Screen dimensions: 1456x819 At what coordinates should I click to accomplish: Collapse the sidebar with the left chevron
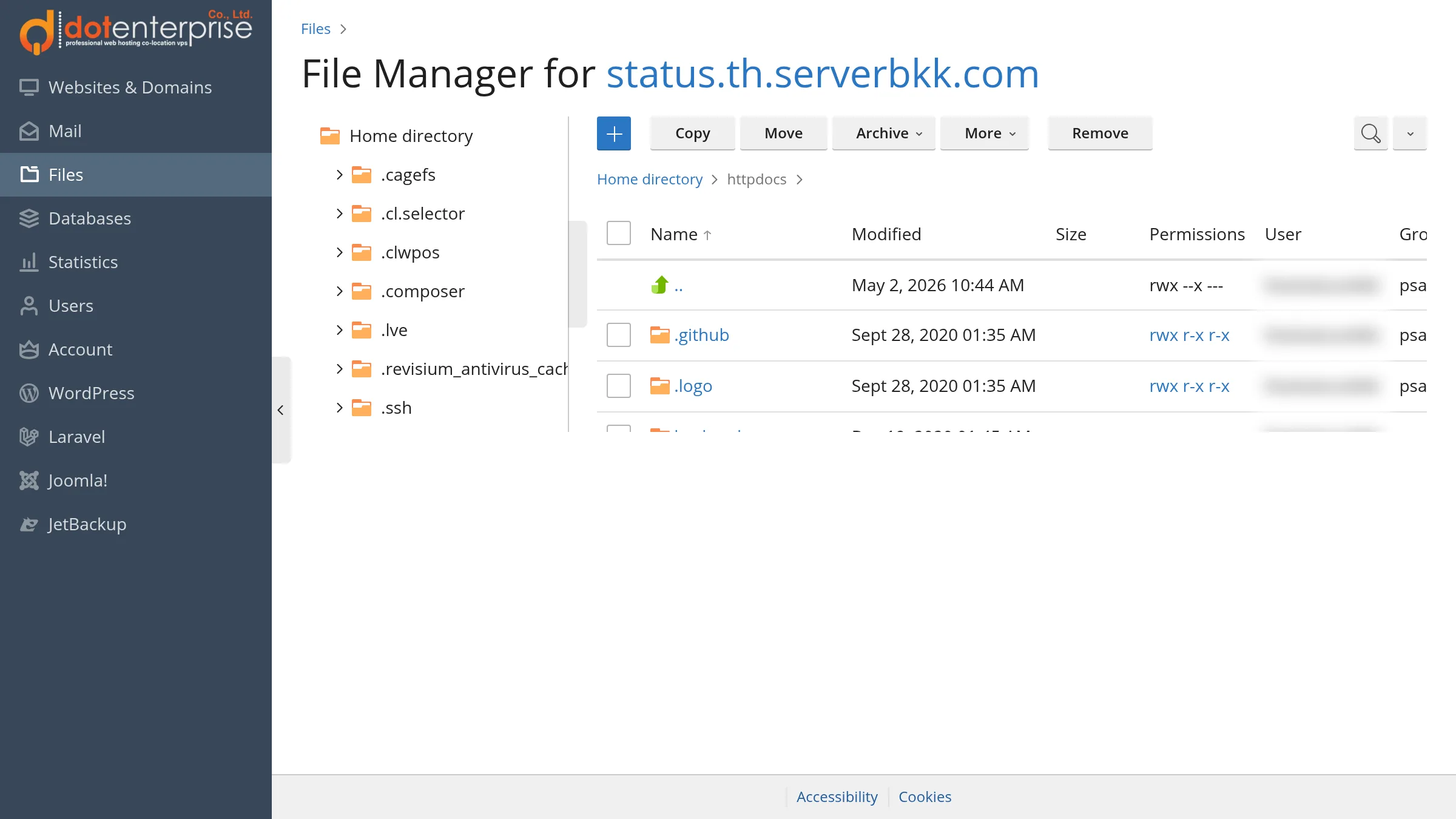click(x=281, y=410)
